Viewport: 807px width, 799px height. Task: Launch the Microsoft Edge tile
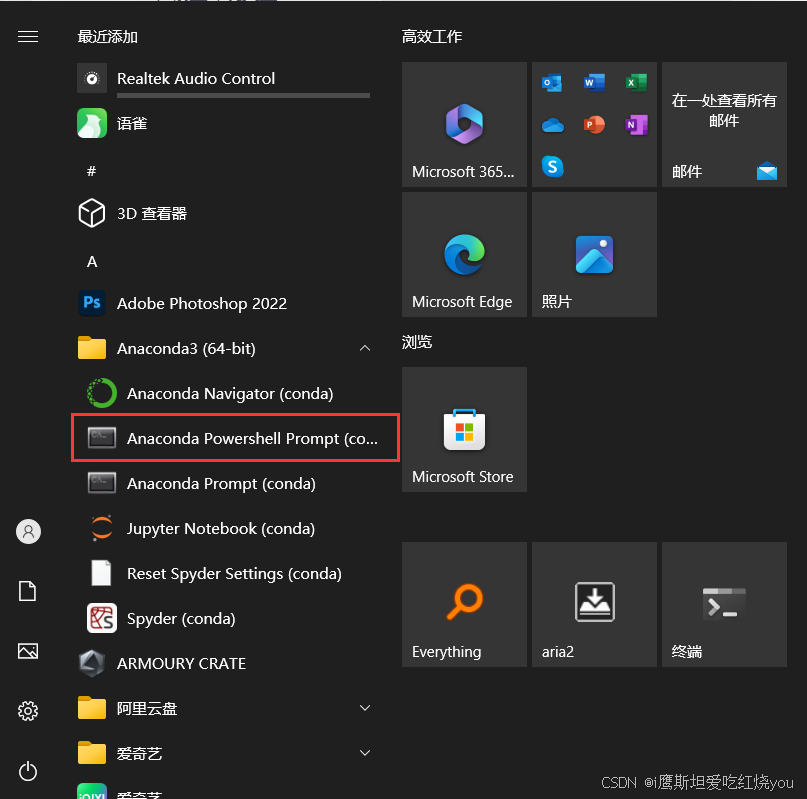tap(464, 254)
